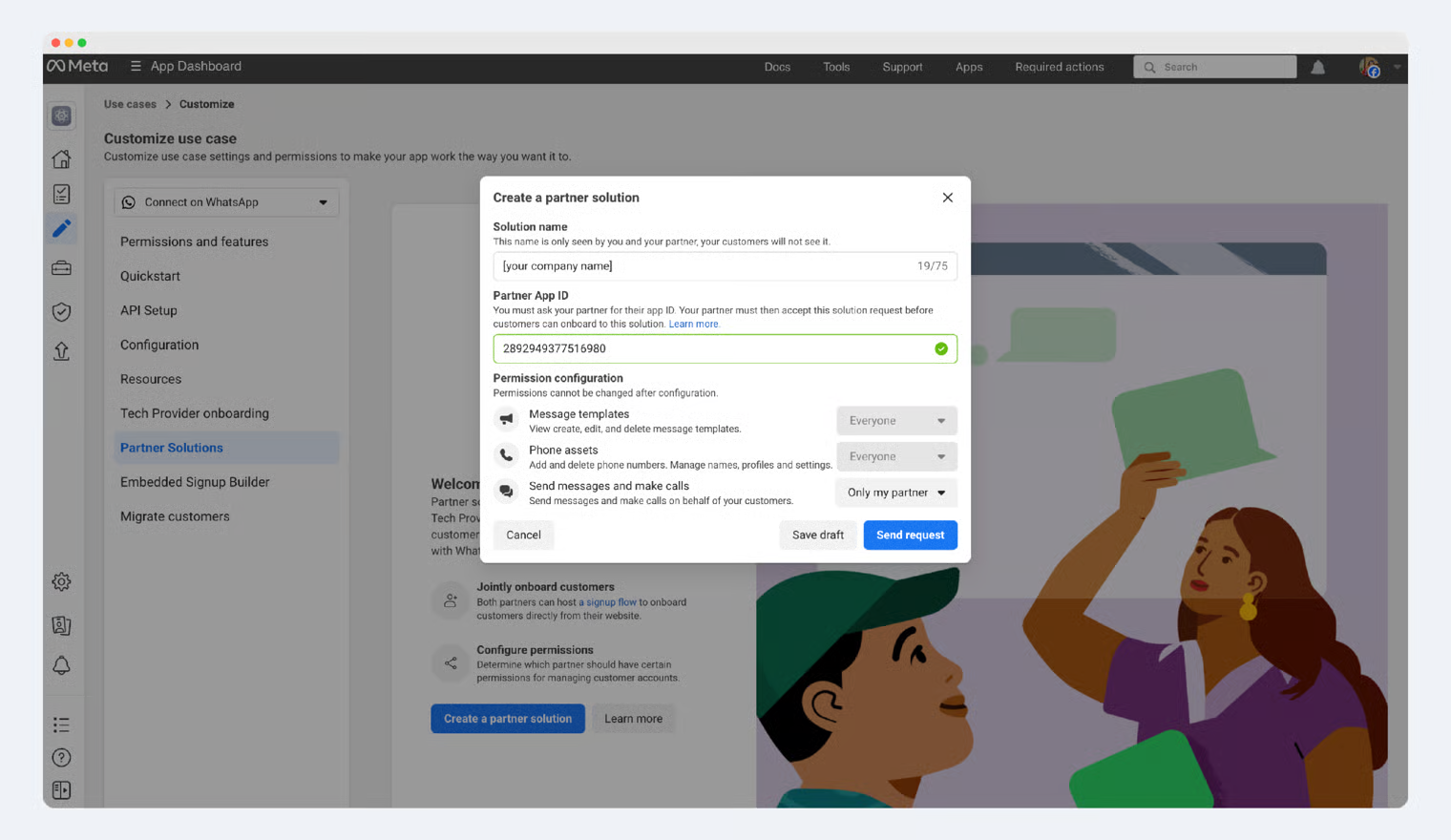Open the pencil customize icon in sidebar
1451x840 pixels.
point(61,229)
